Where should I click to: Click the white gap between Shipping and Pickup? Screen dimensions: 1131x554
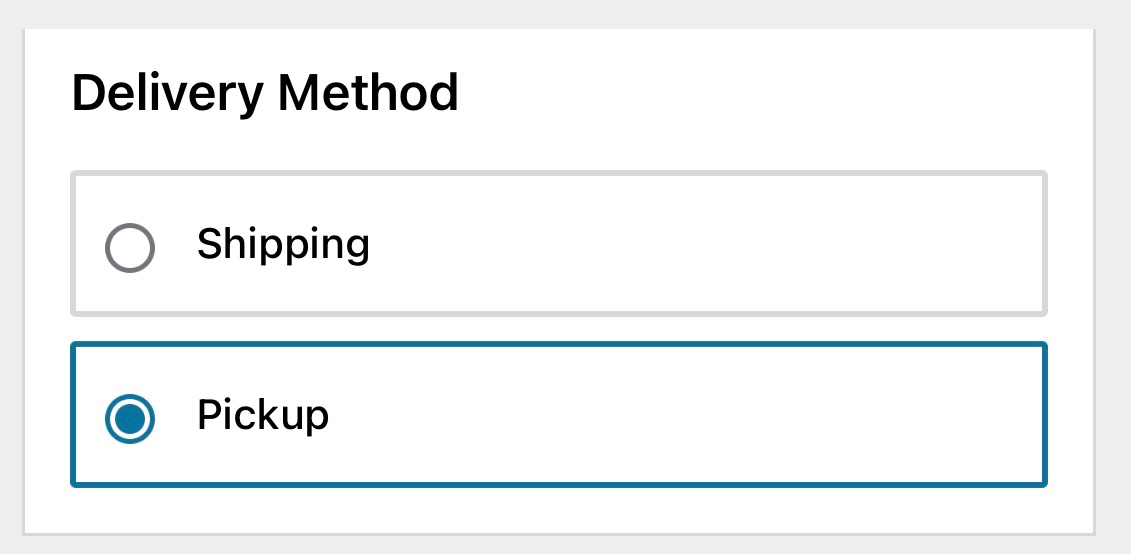click(558, 330)
